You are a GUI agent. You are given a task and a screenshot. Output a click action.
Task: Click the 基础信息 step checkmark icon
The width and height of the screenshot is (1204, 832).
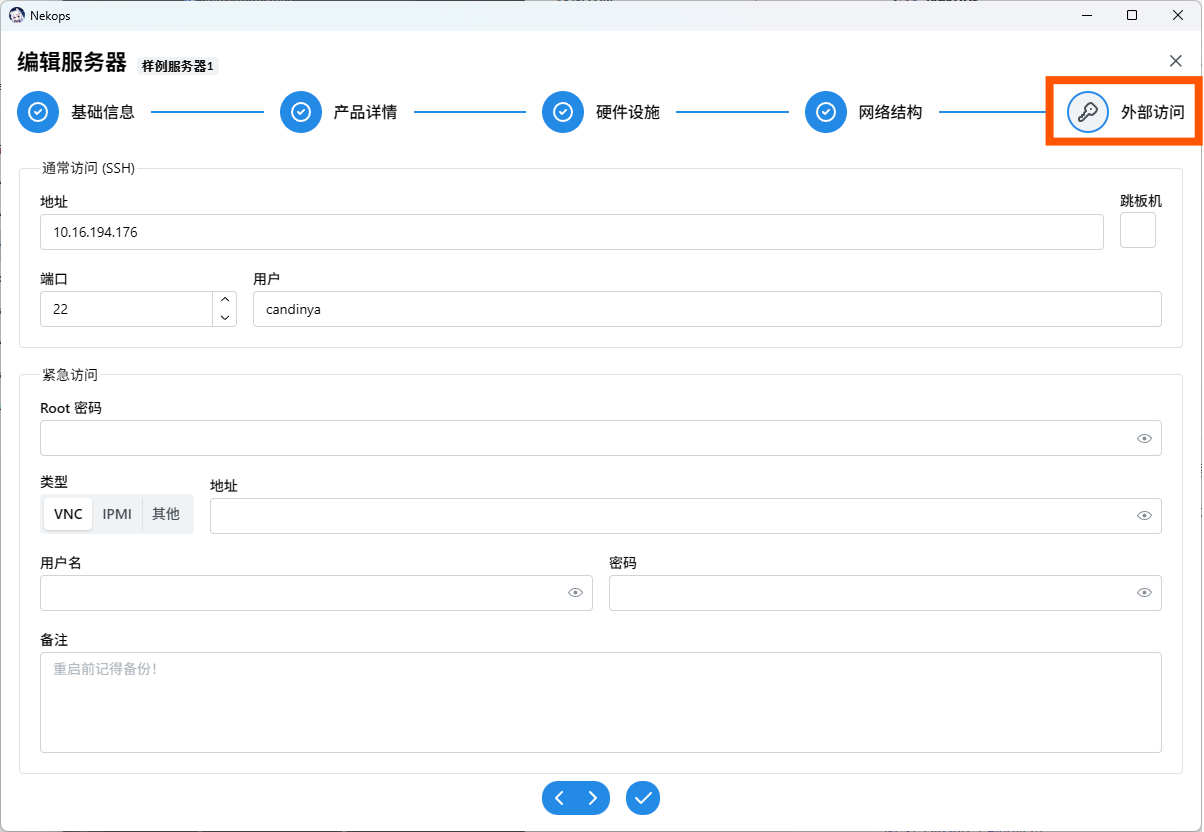[x=38, y=112]
